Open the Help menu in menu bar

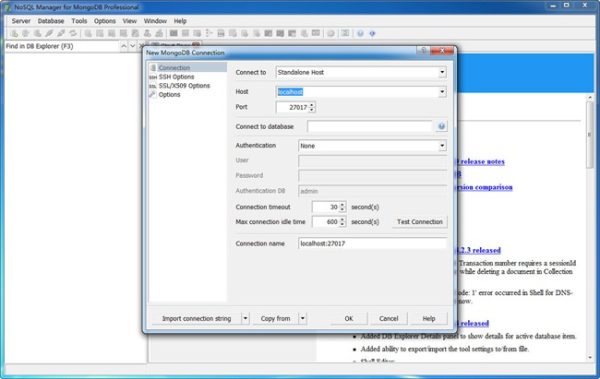pos(180,21)
